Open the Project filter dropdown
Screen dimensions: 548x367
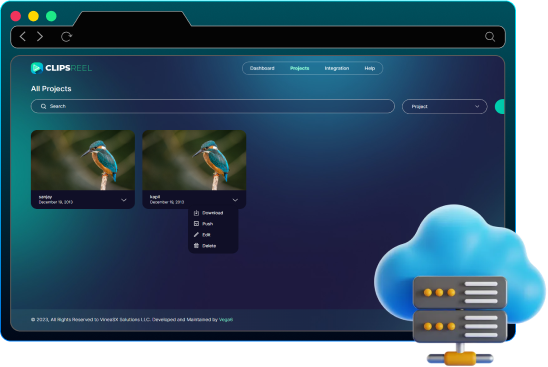coord(444,106)
